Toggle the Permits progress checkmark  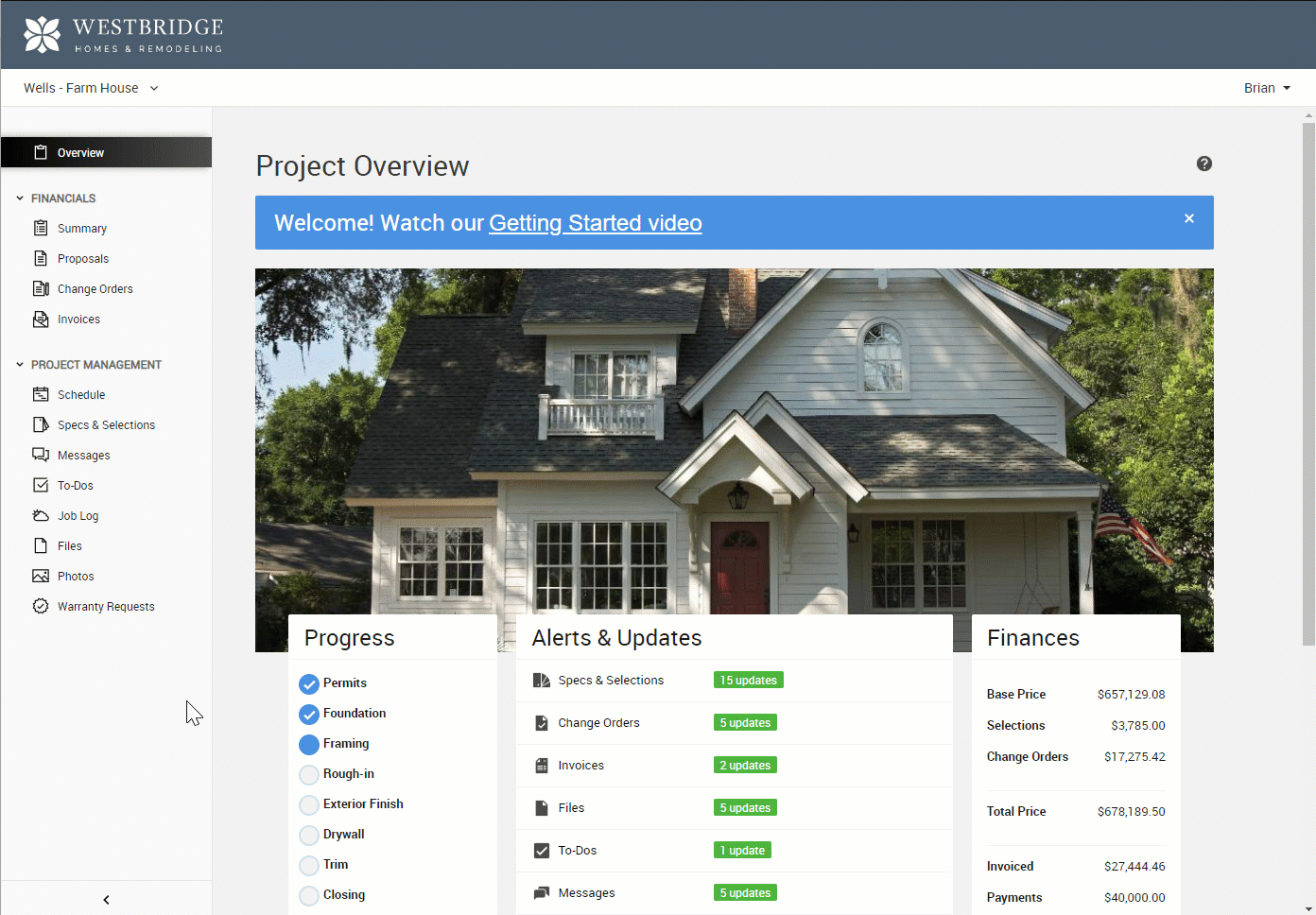[309, 684]
